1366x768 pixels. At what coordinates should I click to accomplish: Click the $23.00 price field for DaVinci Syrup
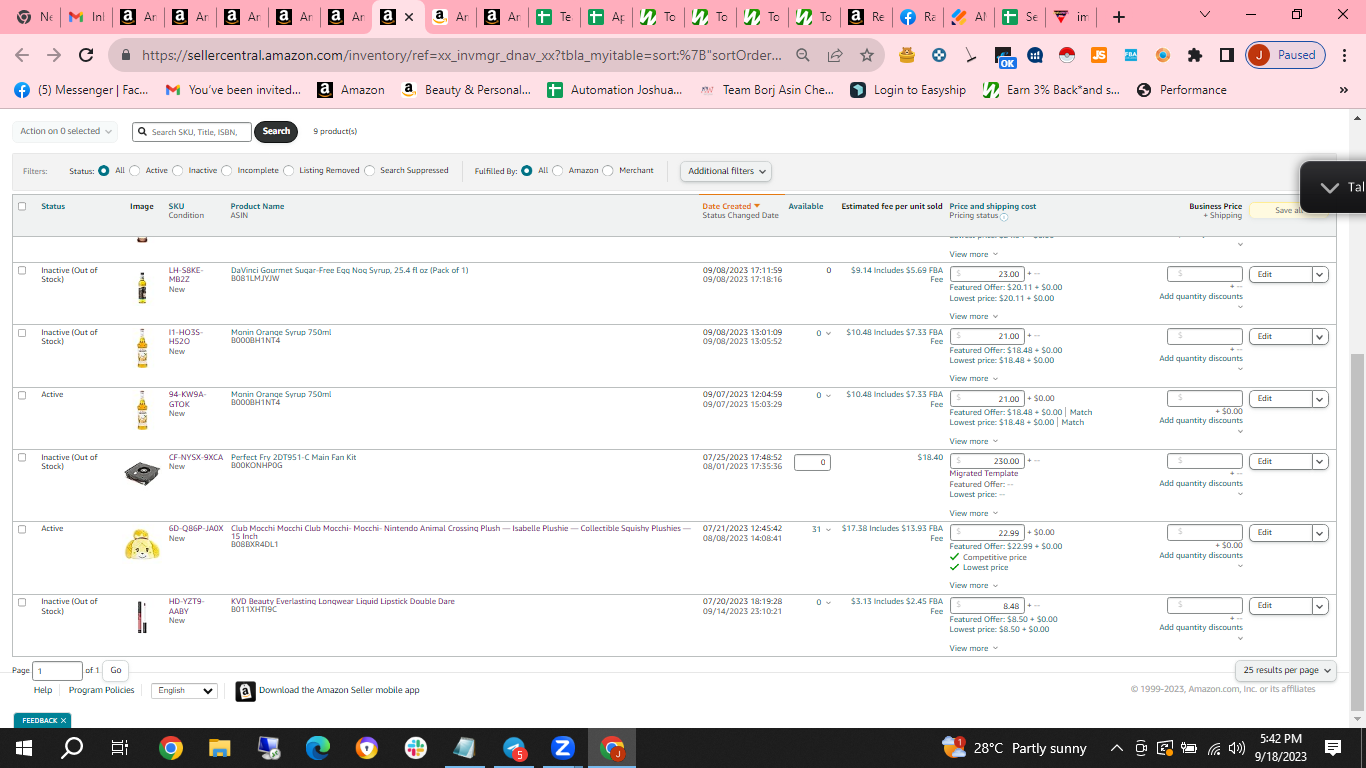click(987, 274)
